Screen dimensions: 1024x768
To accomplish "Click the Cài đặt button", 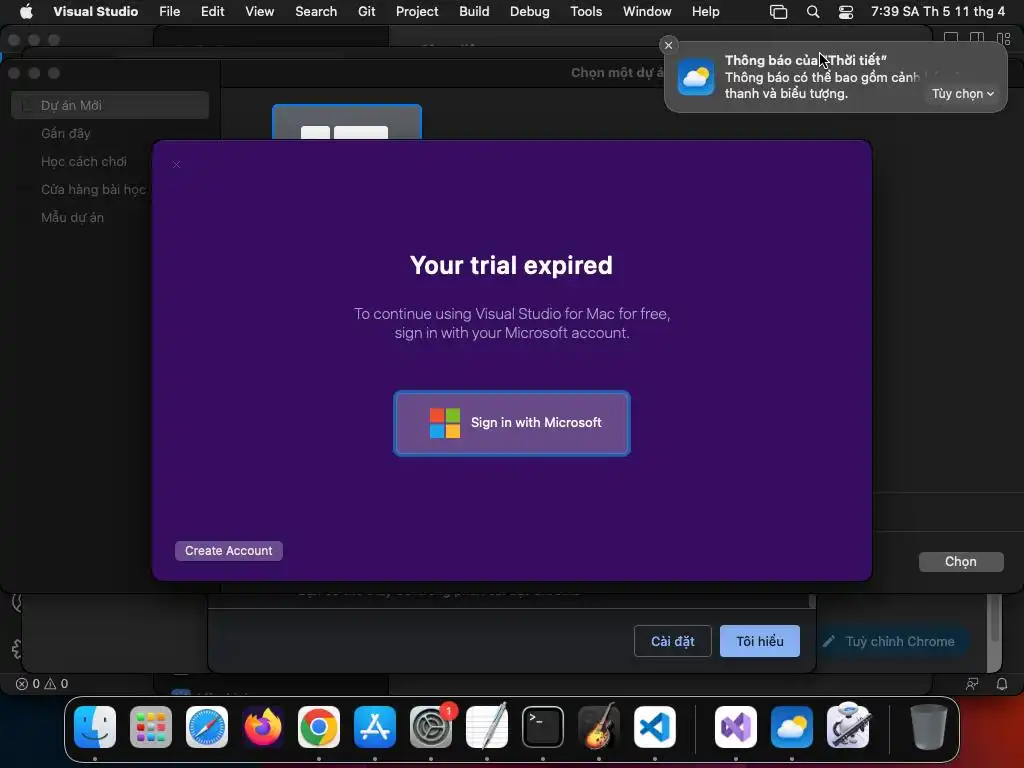I will tap(673, 641).
